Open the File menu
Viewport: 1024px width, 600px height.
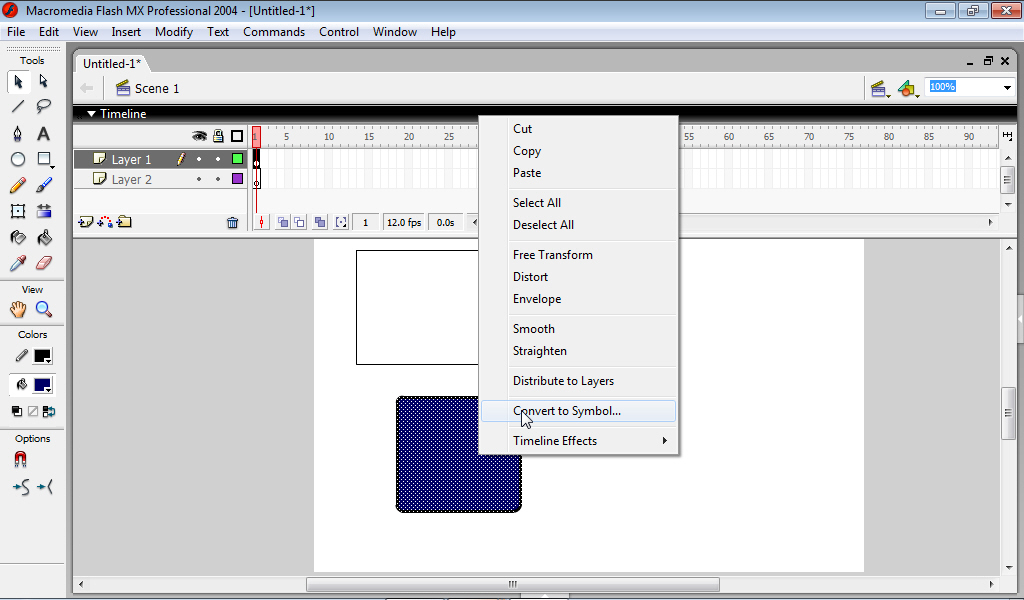click(16, 32)
